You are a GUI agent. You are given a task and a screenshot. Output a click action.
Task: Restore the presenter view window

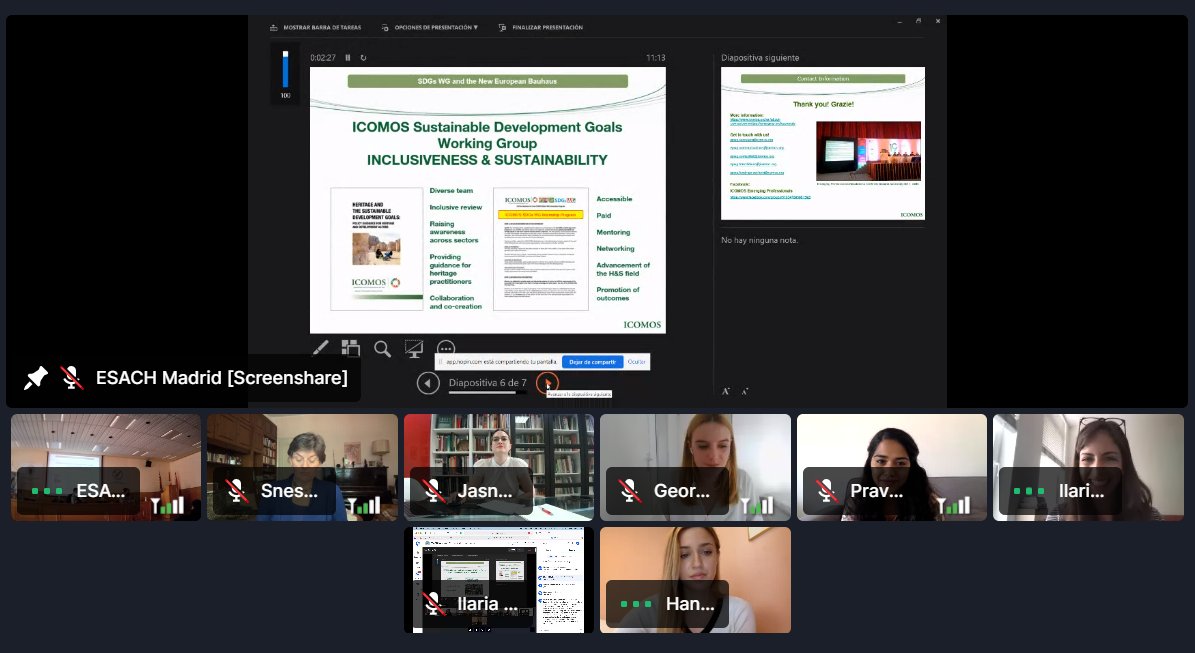(918, 21)
